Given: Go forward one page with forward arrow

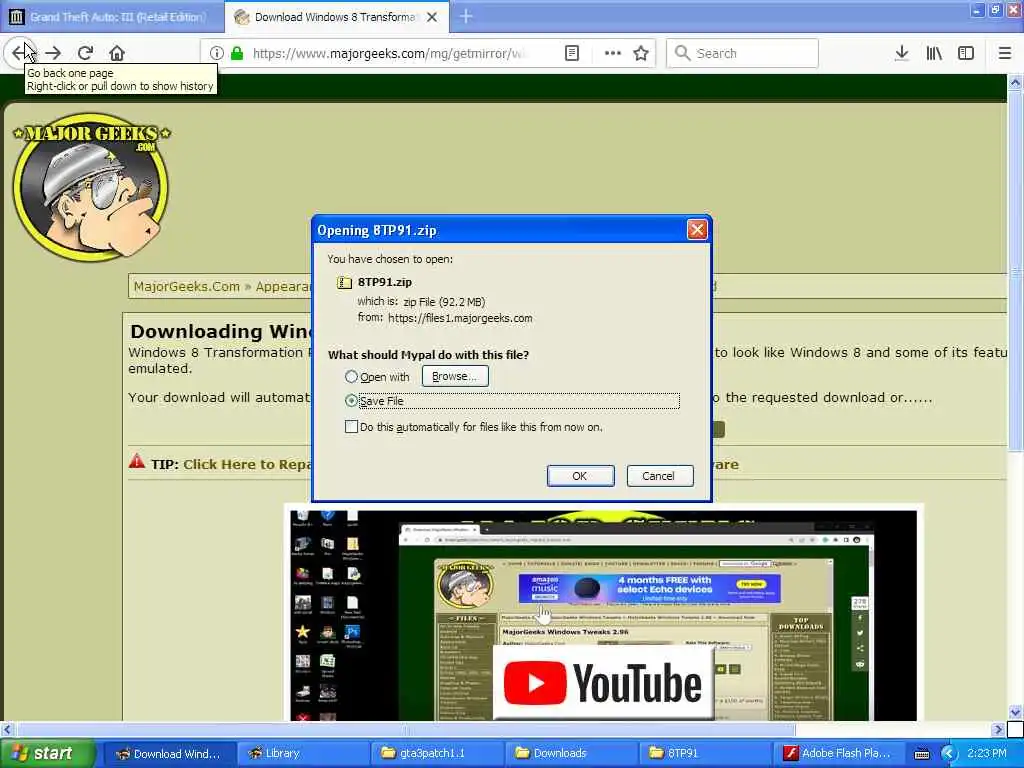Looking at the screenshot, I should click(54, 53).
